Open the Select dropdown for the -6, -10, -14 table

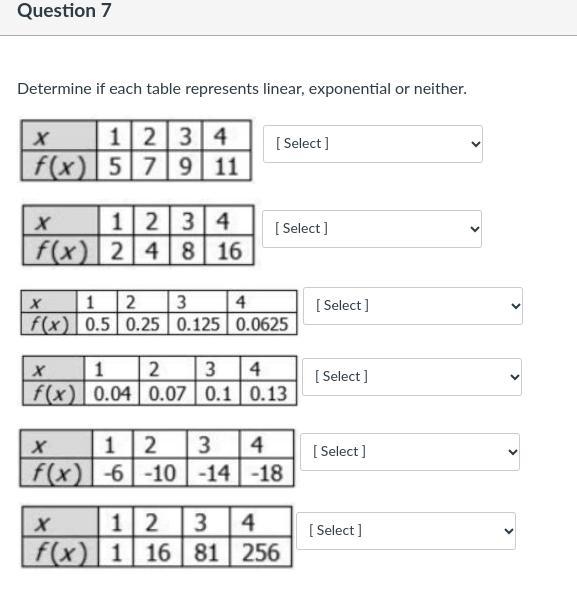click(410, 452)
